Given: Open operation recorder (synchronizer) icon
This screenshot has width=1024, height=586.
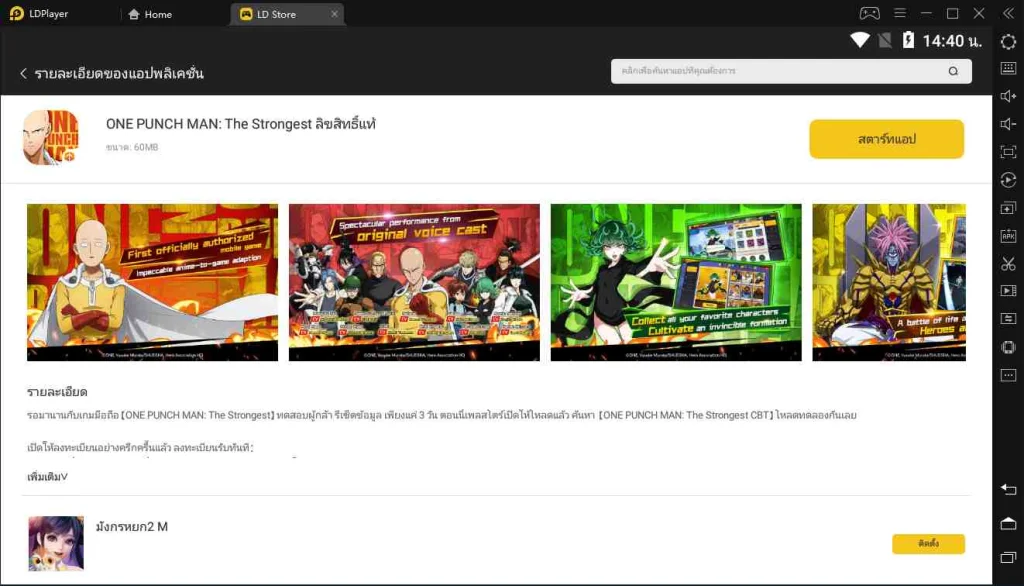Looking at the screenshot, I should click(1008, 180).
